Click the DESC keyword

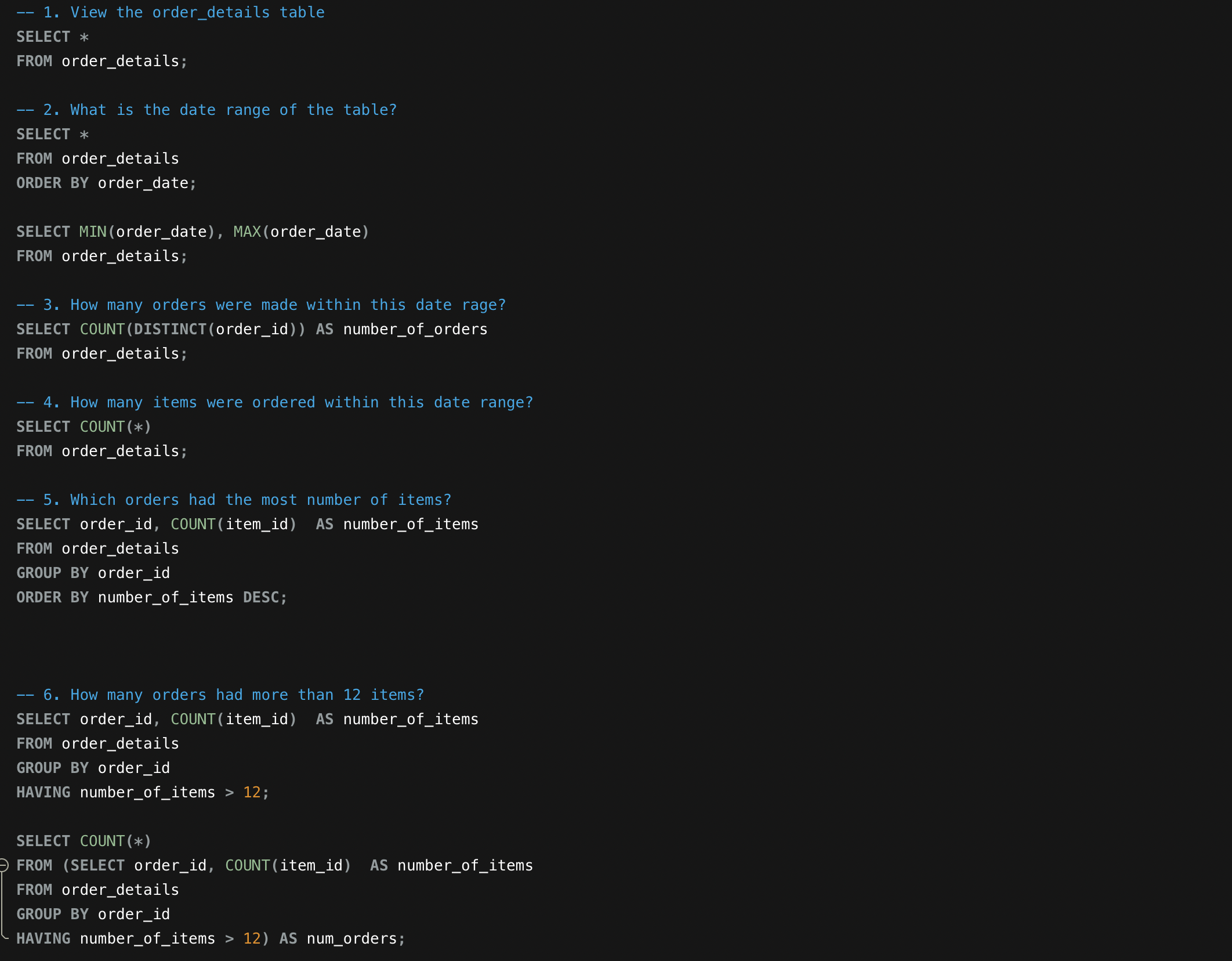[261, 597]
